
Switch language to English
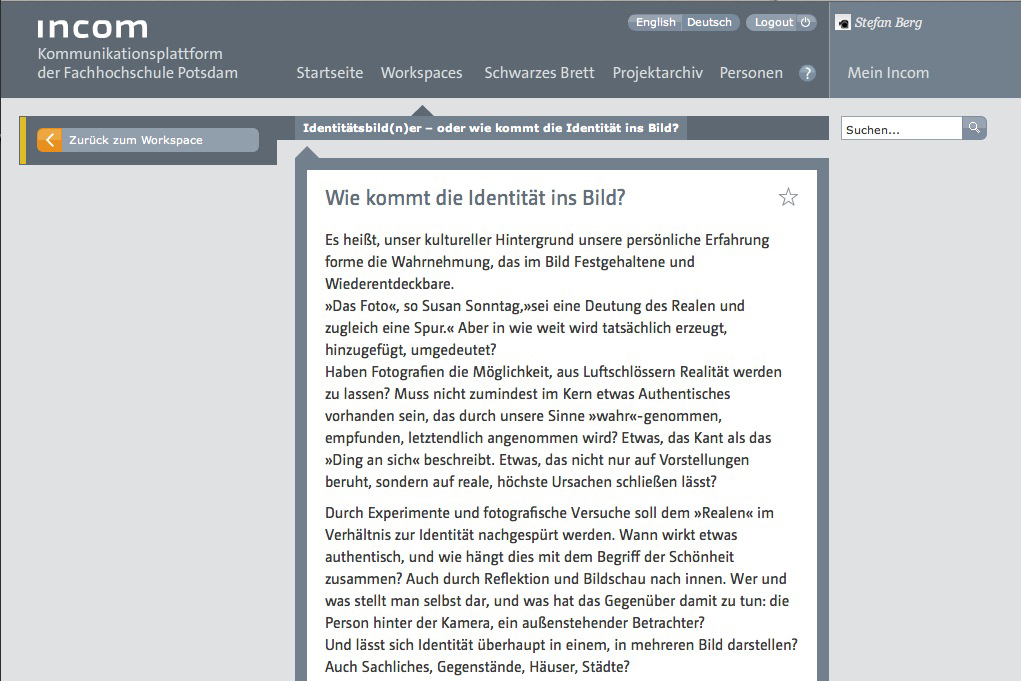[655, 22]
